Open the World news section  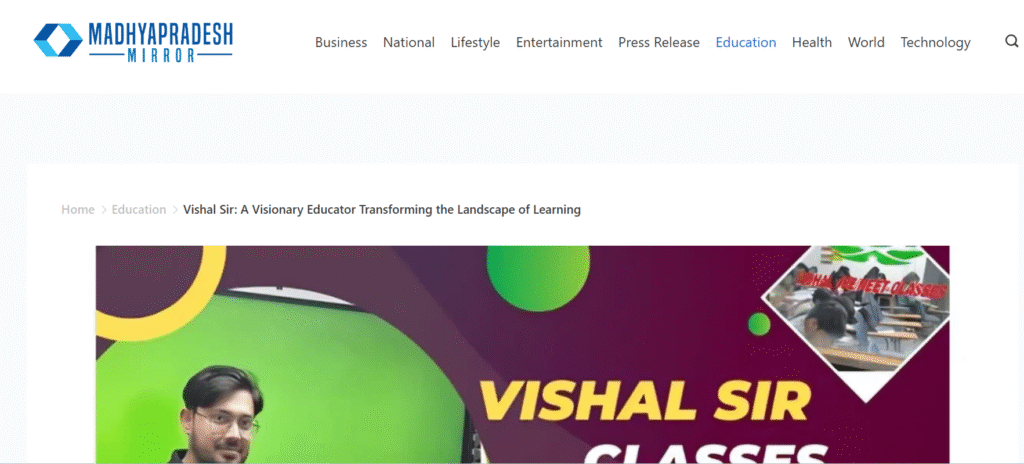click(866, 42)
